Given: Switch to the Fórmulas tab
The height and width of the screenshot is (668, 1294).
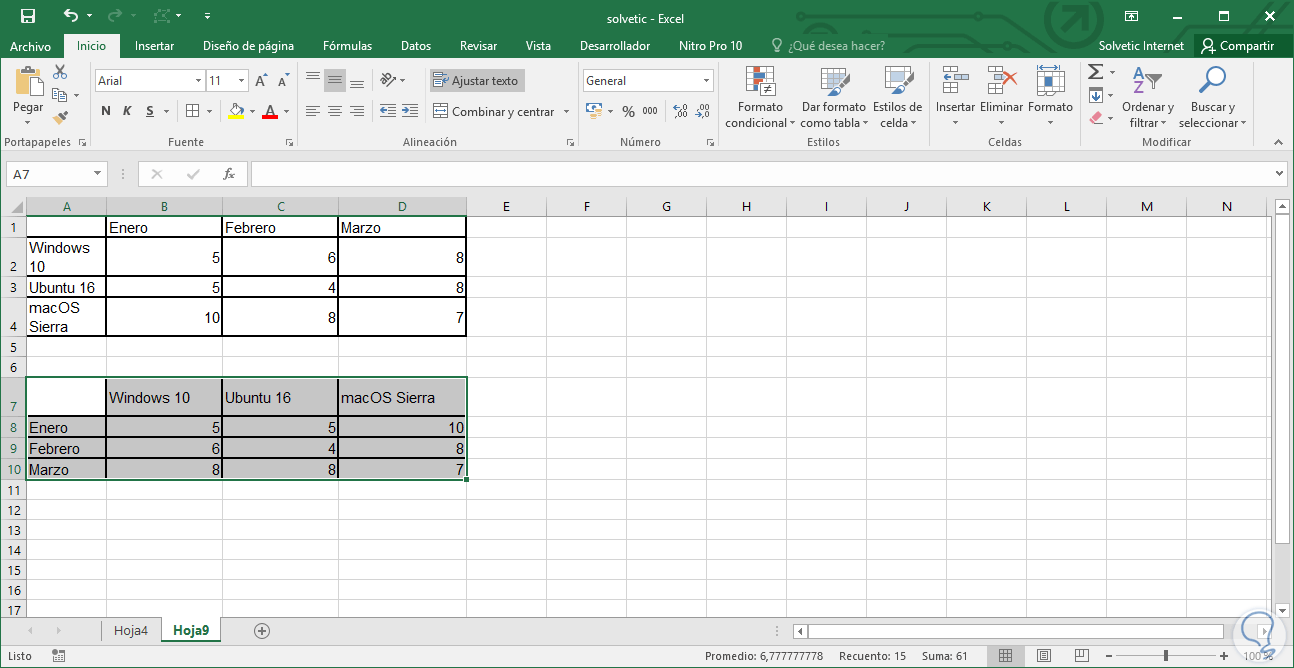Looking at the screenshot, I should click(x=347, y=46).
